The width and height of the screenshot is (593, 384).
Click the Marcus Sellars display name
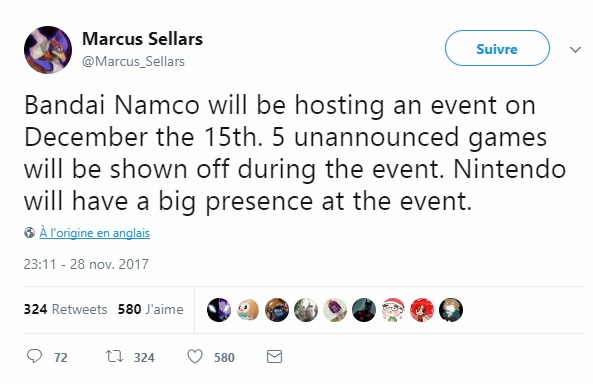143,39
